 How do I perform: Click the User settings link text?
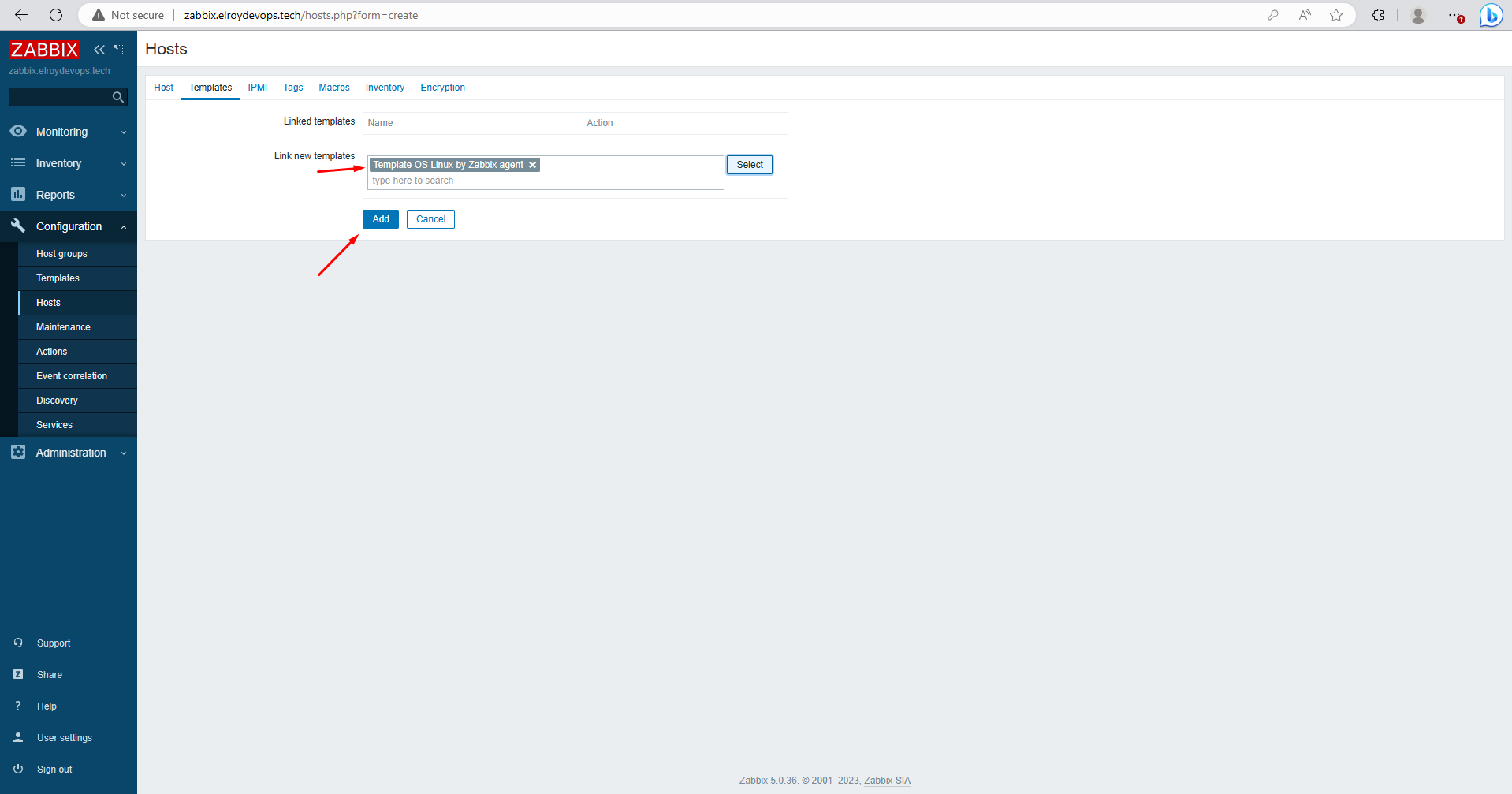65,738
